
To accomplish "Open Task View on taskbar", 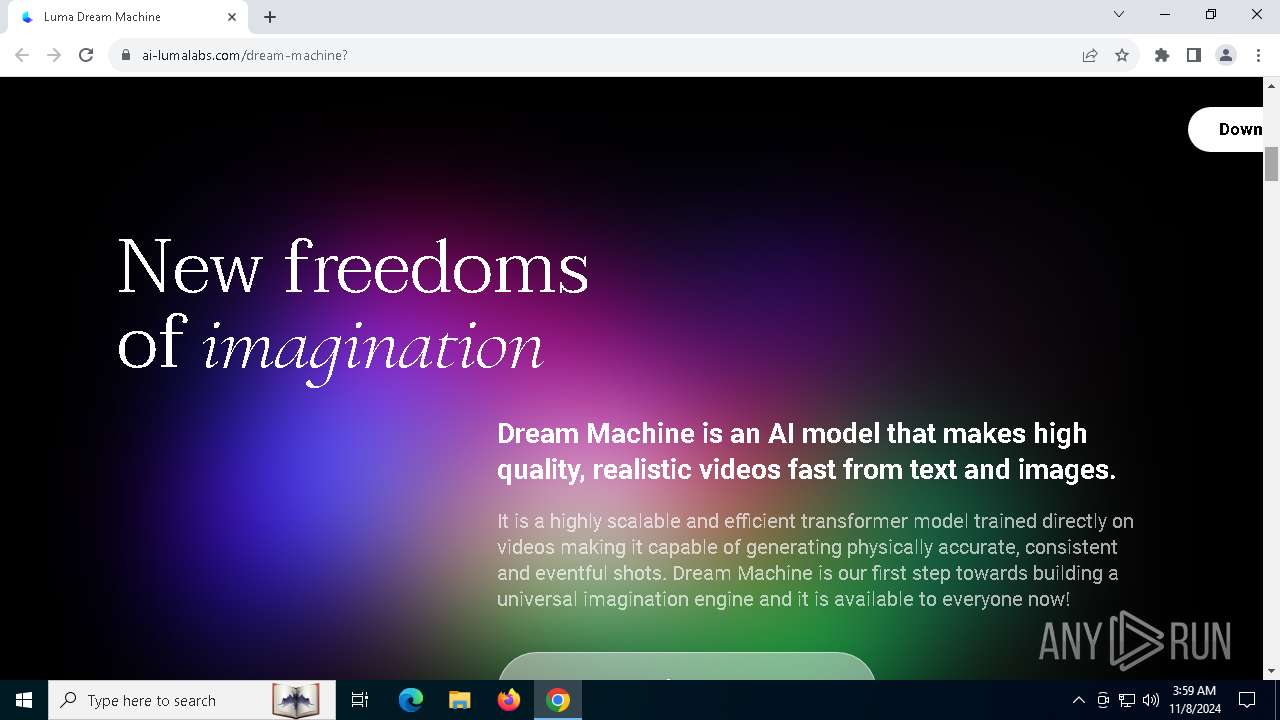I will 360,700.
